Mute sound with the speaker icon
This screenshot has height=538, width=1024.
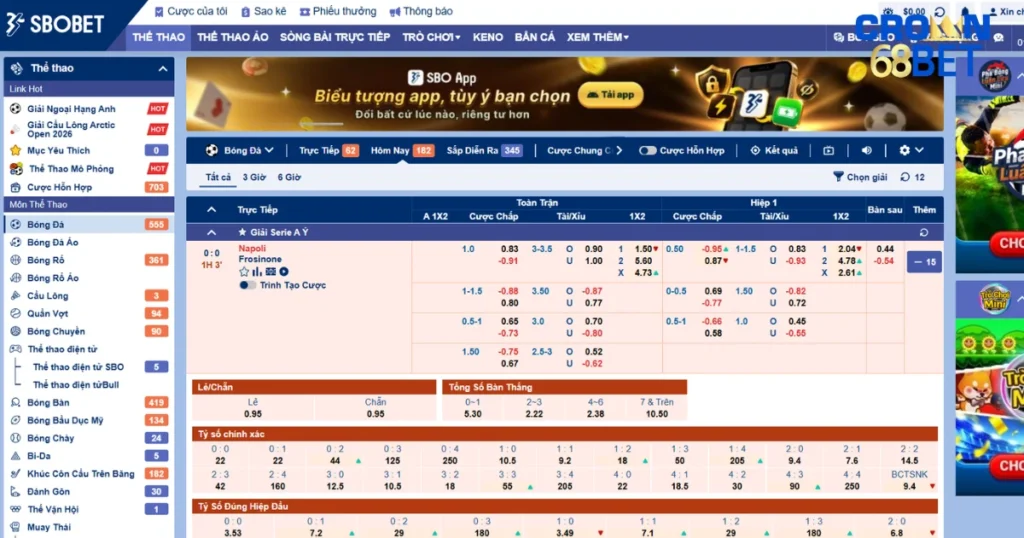point(867,150)
